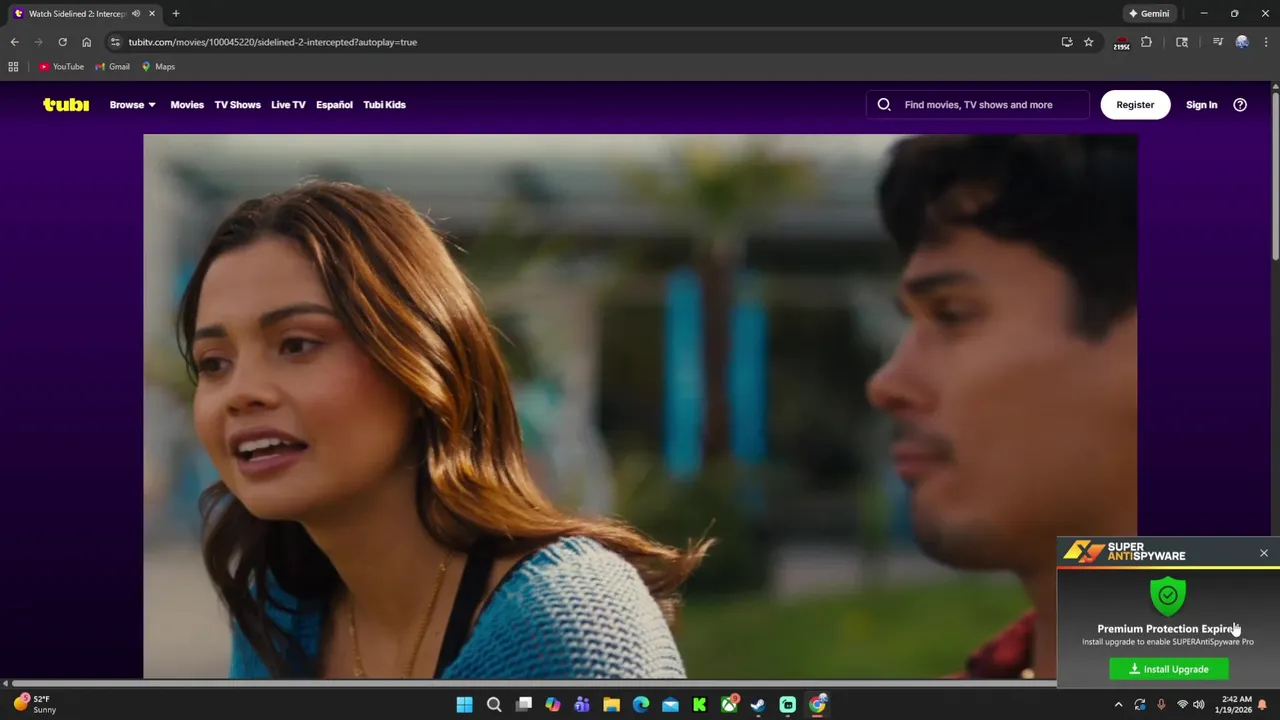Close the SUPERAntiSpyware popup
The width and height of the screenshot is (1280, 720).
(1264, 553)
